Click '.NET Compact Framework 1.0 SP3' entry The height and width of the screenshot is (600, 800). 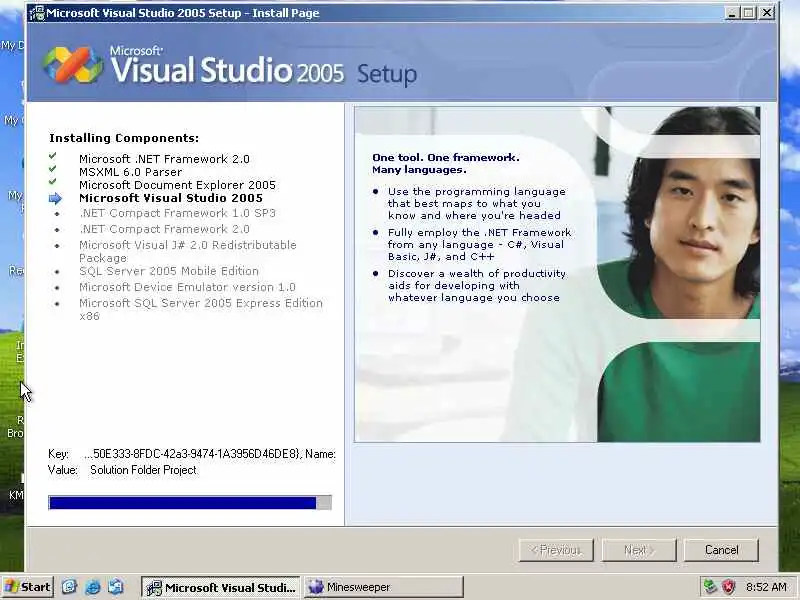178,213
